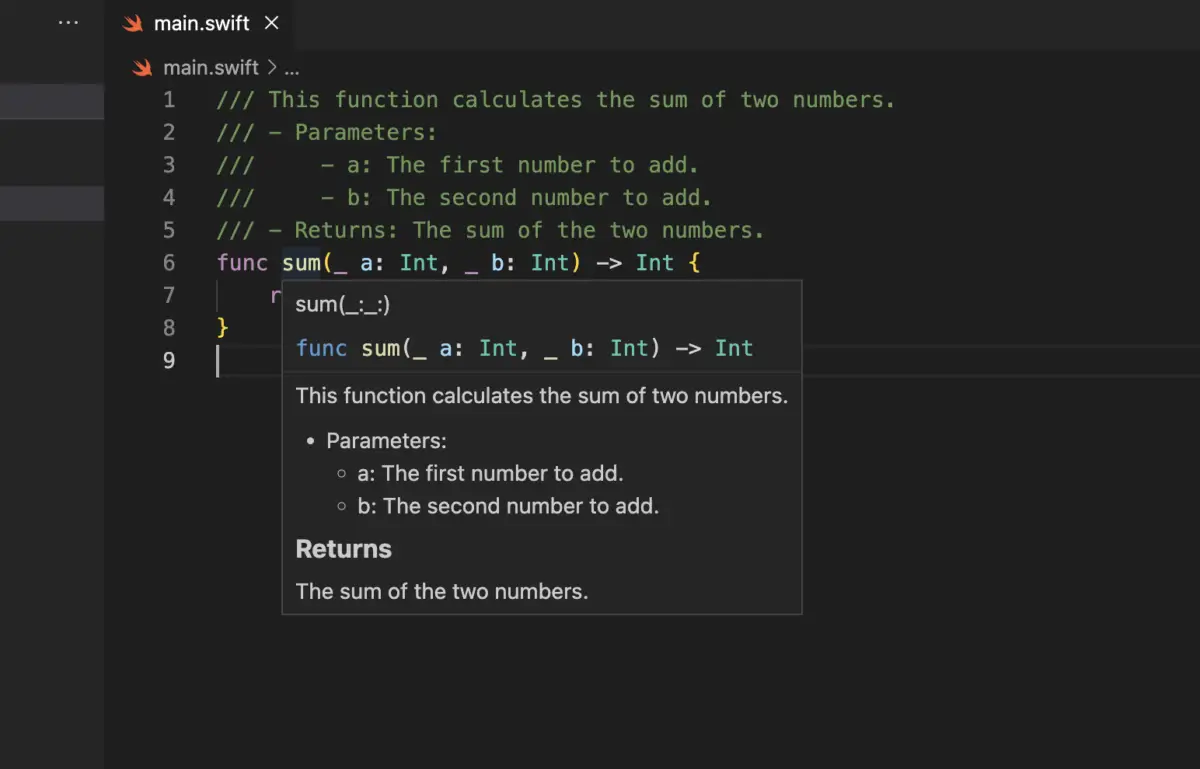This screenshot has width=1200, height=769.
Task: Click line number 1 in the gutter
Action: (169, 100)
